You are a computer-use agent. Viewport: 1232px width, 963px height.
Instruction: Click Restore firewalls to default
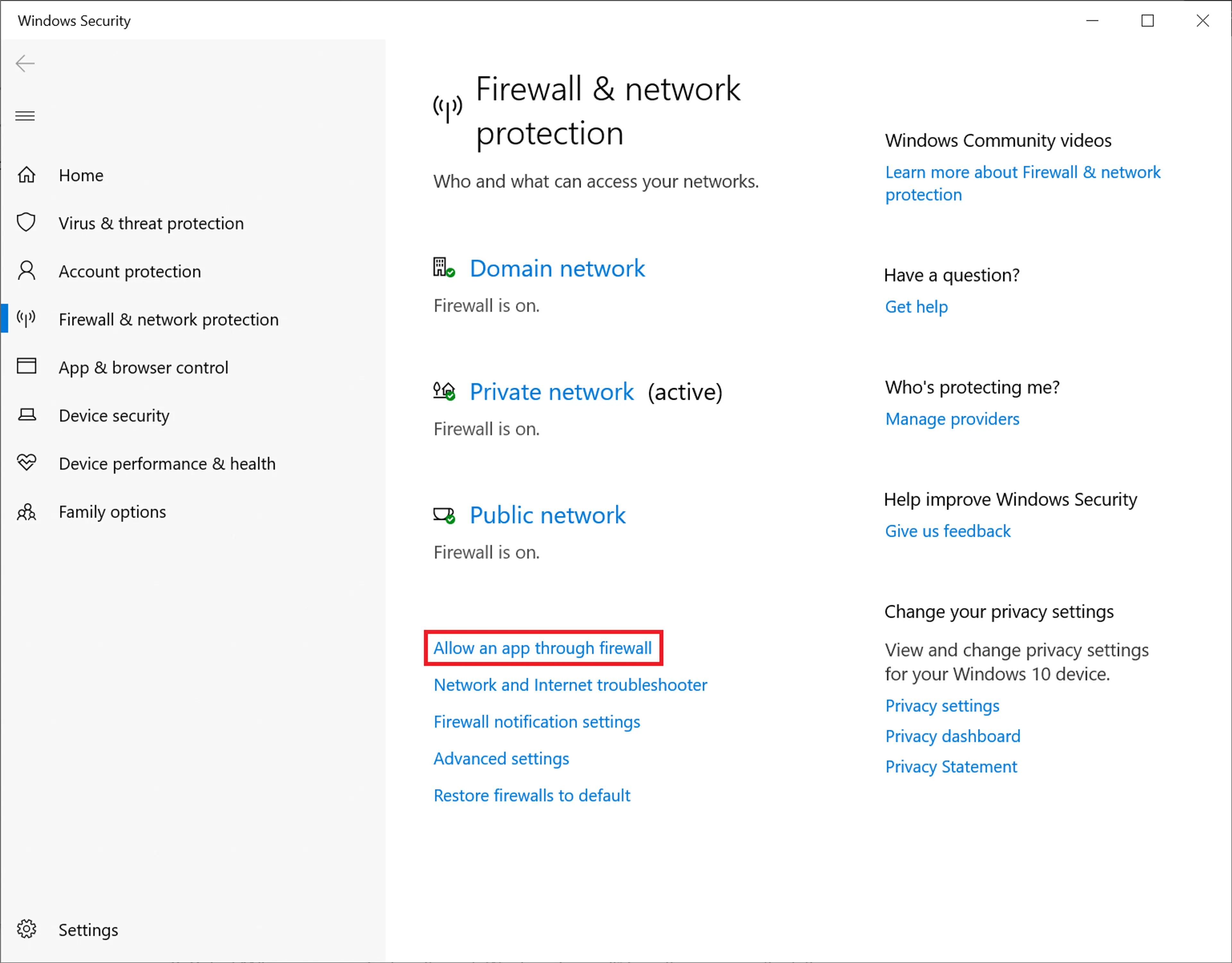(531, 795)
